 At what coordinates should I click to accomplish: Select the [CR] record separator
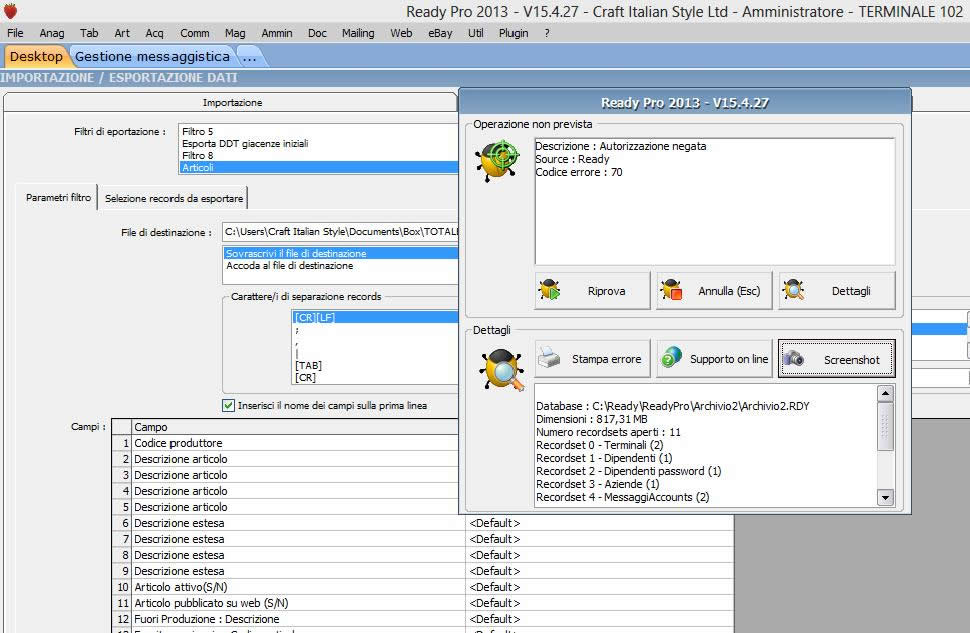[376, 377]
